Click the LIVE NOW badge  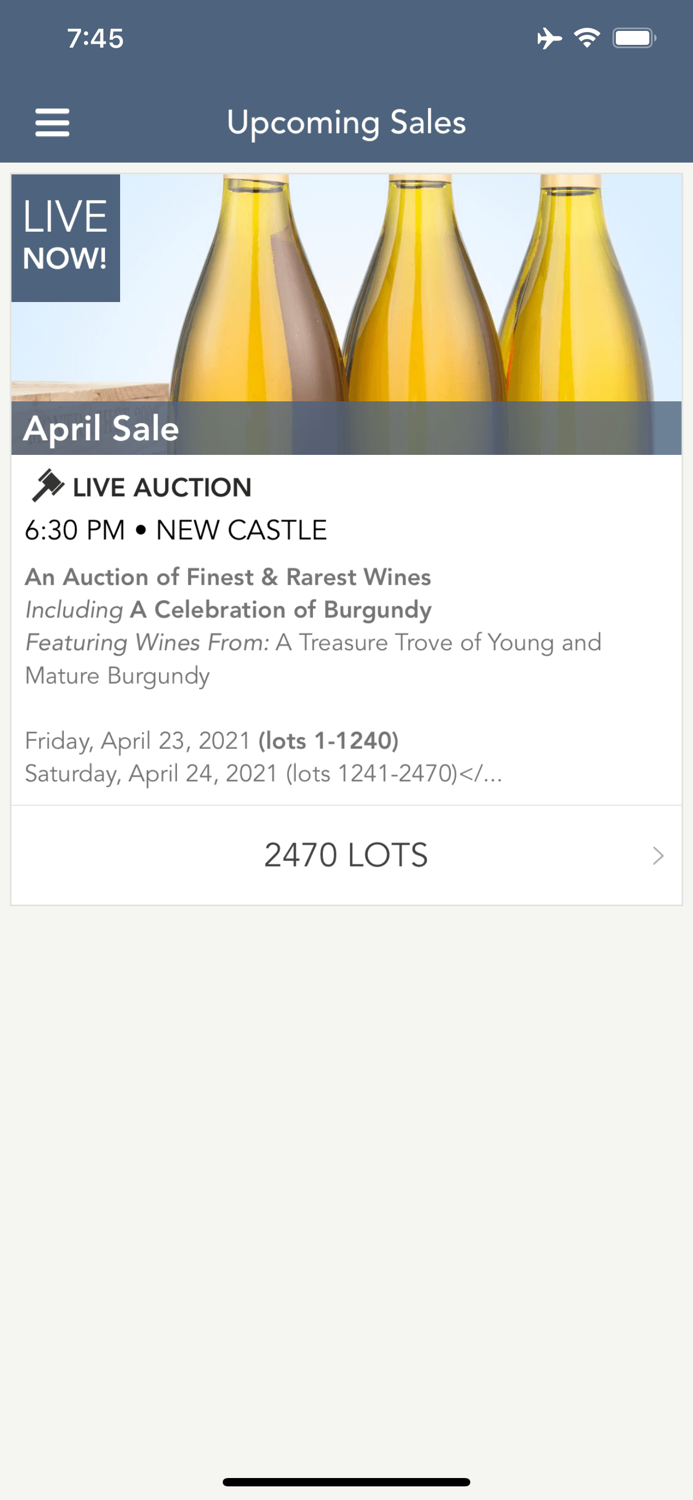point(64,236)
